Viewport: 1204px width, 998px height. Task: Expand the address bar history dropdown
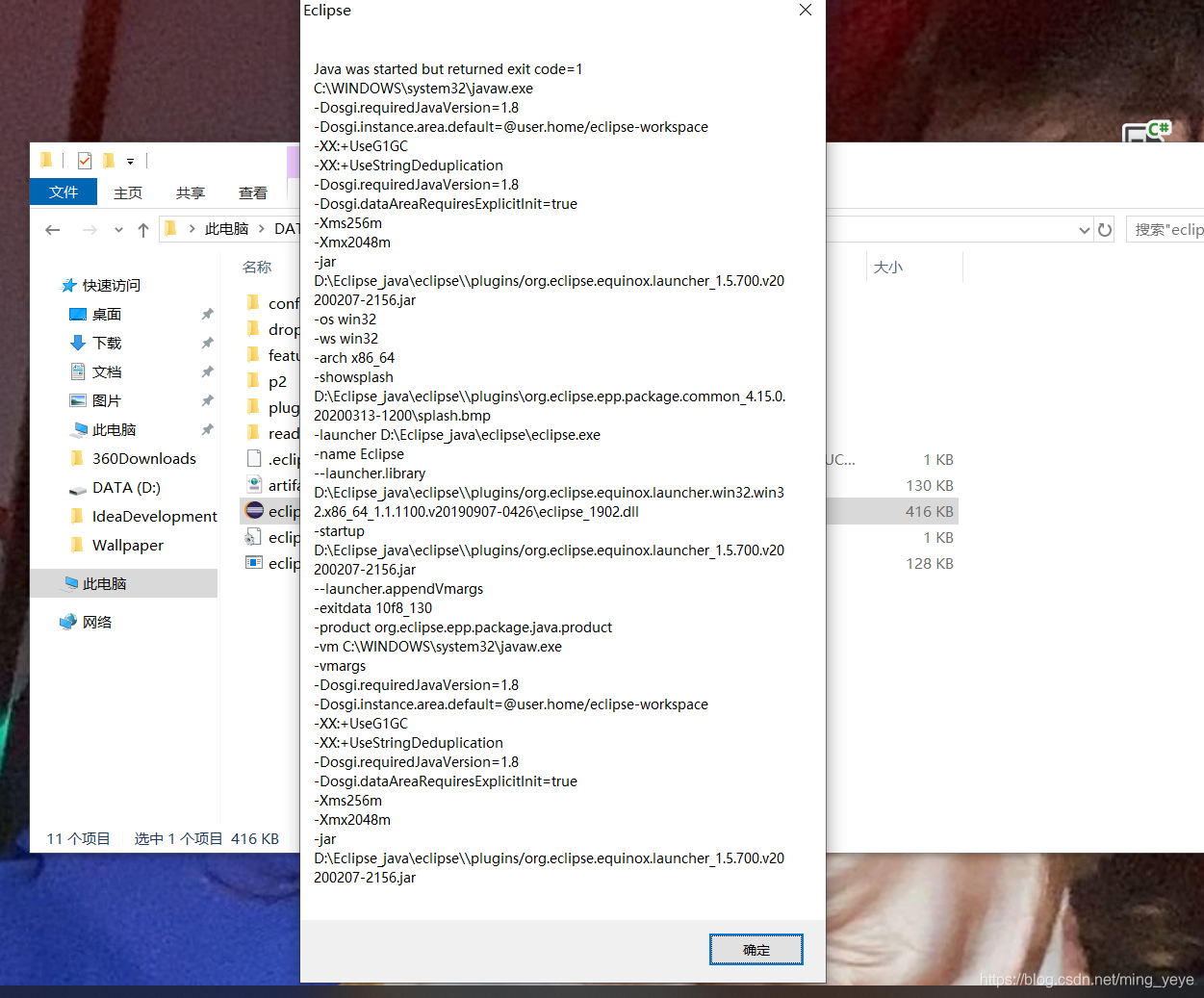pos(1084,230)
